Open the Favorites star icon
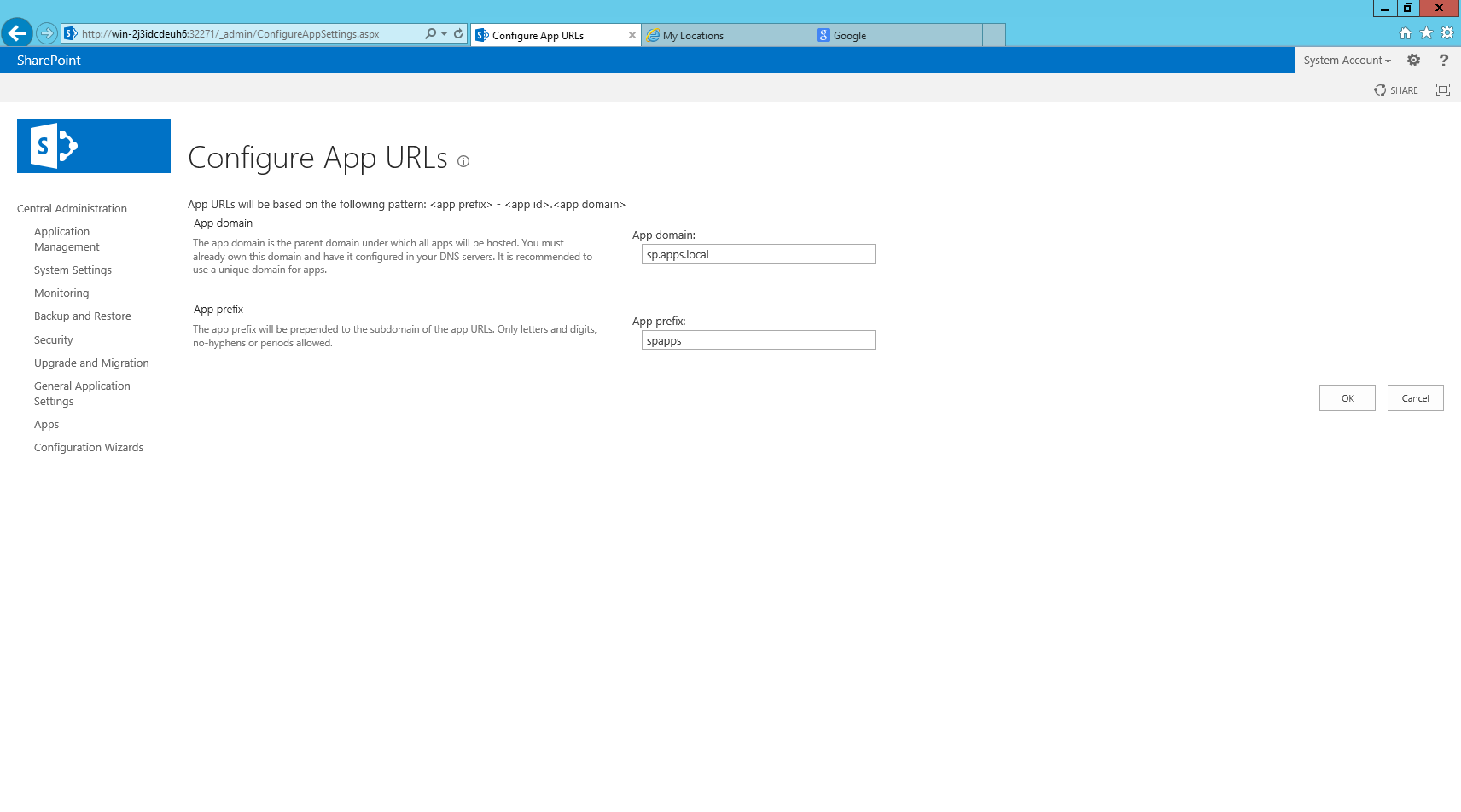This screenshot has width=1461, height=812. point(1426,33)
